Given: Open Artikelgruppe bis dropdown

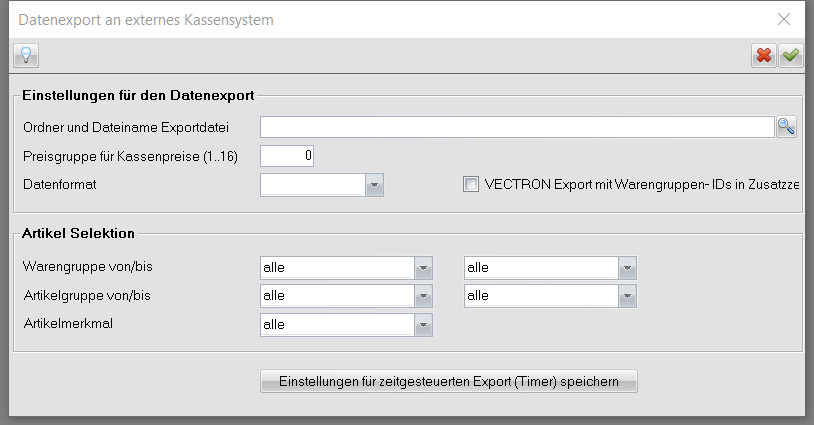Looking at the screenshot, I should 627,296.
